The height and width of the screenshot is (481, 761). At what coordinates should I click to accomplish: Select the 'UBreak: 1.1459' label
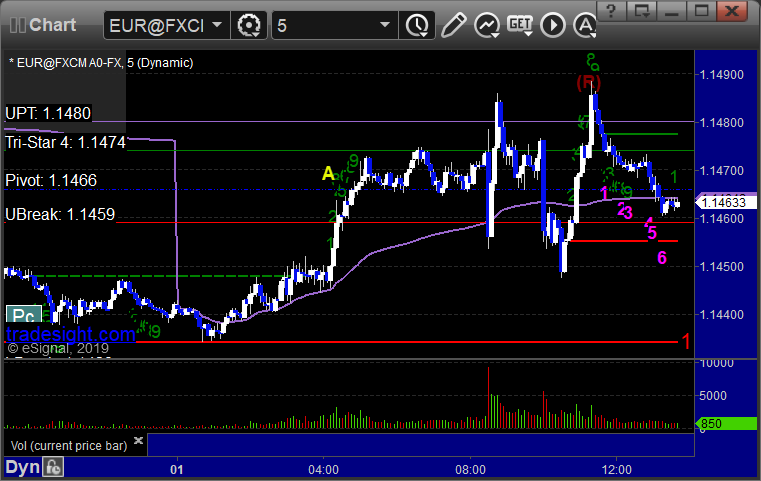click(x=60, y=214)
